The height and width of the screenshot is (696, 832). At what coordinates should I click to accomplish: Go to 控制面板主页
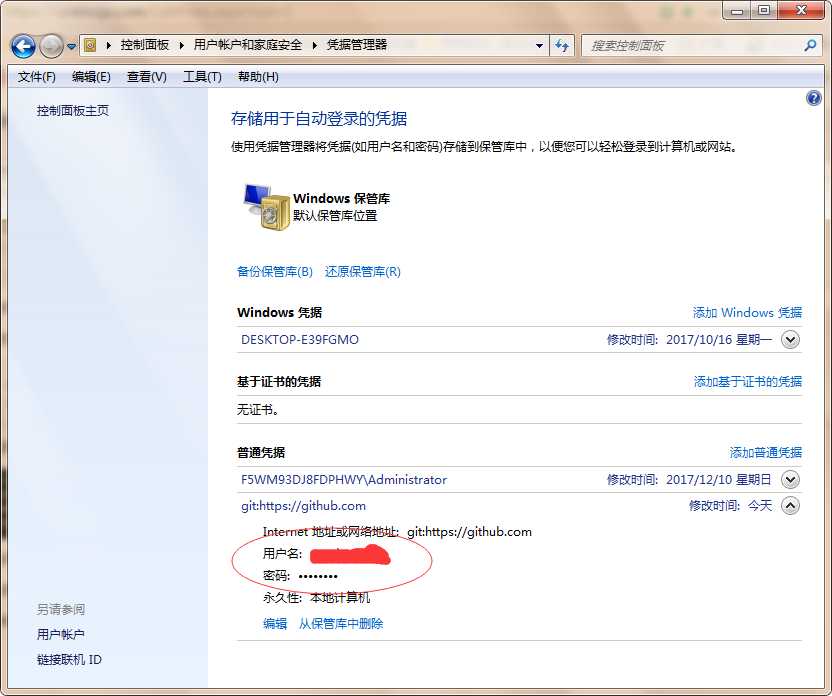pyautogui.click(x=73, y=110)
